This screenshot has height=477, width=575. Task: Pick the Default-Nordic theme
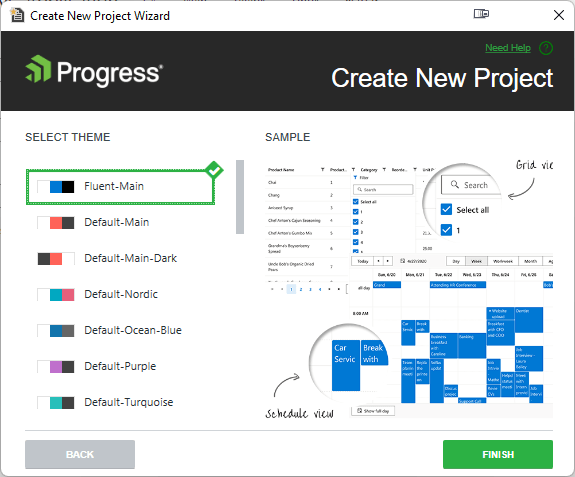121,294
